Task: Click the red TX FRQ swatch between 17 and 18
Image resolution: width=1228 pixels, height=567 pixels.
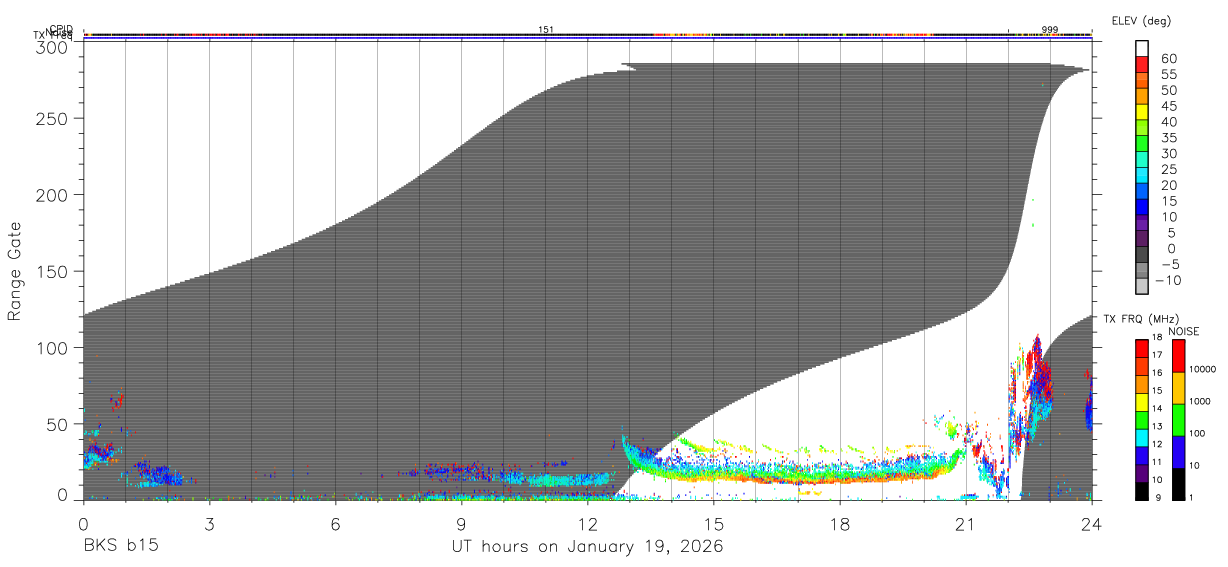Action: (1142, 348)
